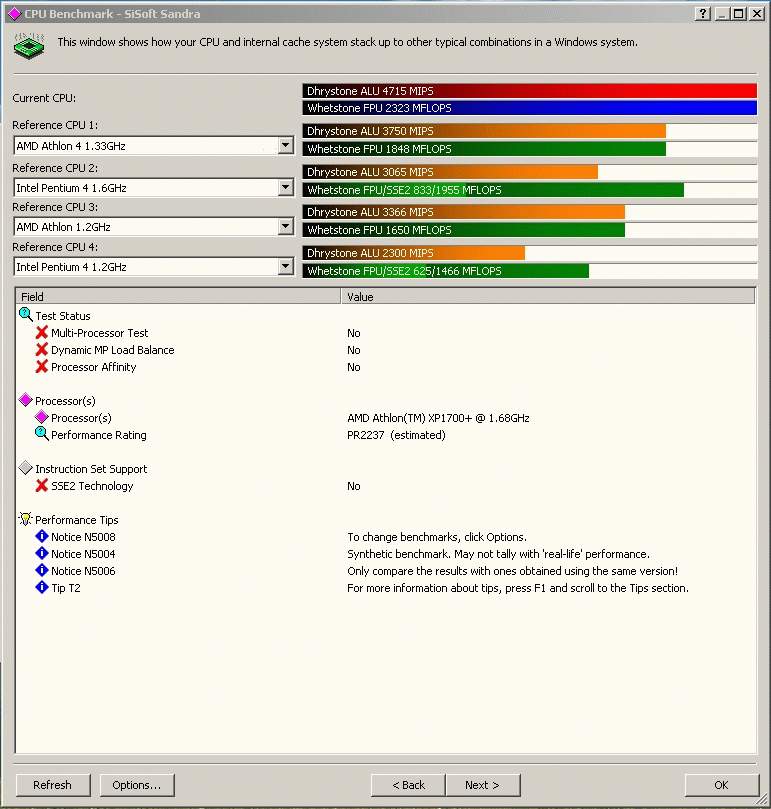Go to the Next > page
Screen dimensions: 771x809
point(482,785)
